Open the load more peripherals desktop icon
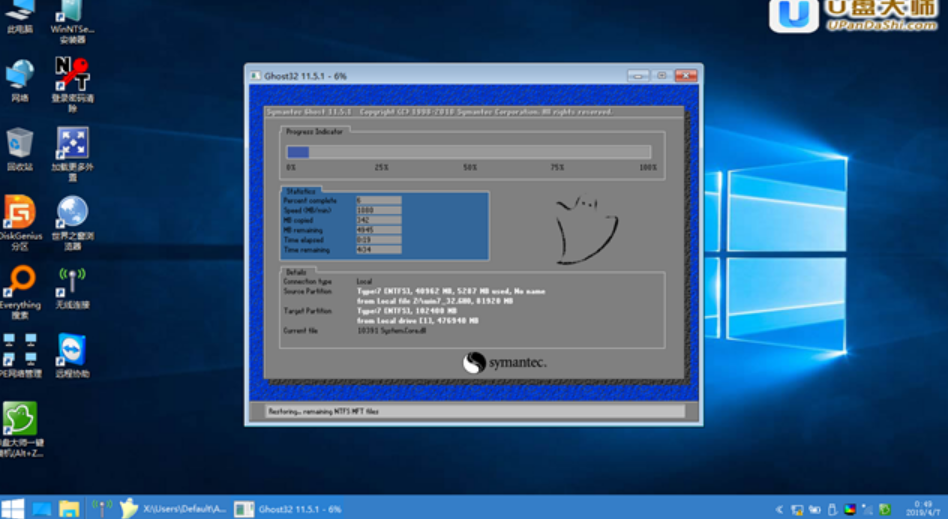Screen dimensions: 948x519 [x=72, y=144]
